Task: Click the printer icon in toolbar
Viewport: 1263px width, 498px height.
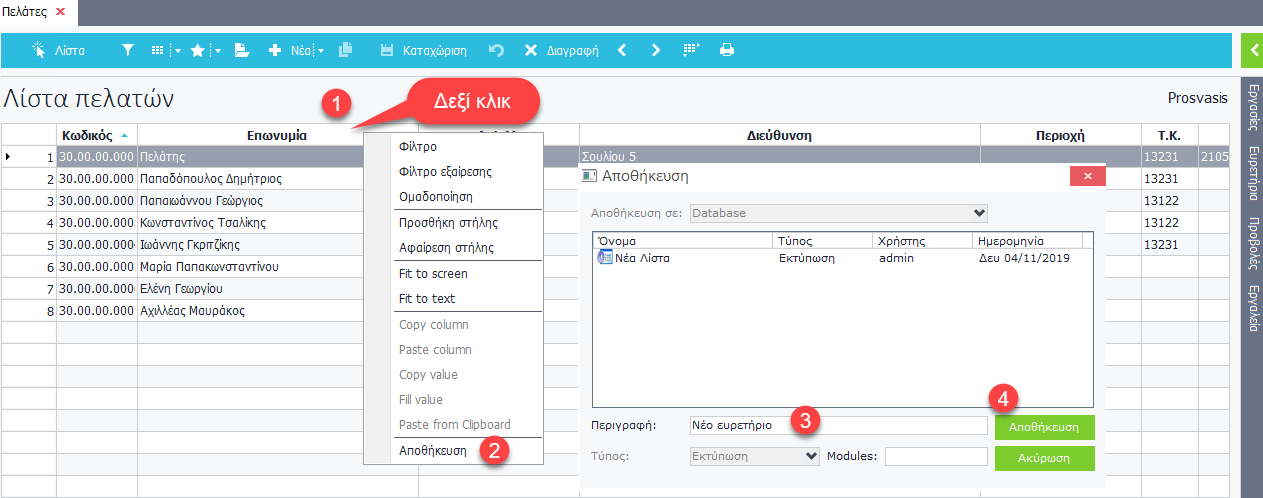Action: [x=727, y=50]
